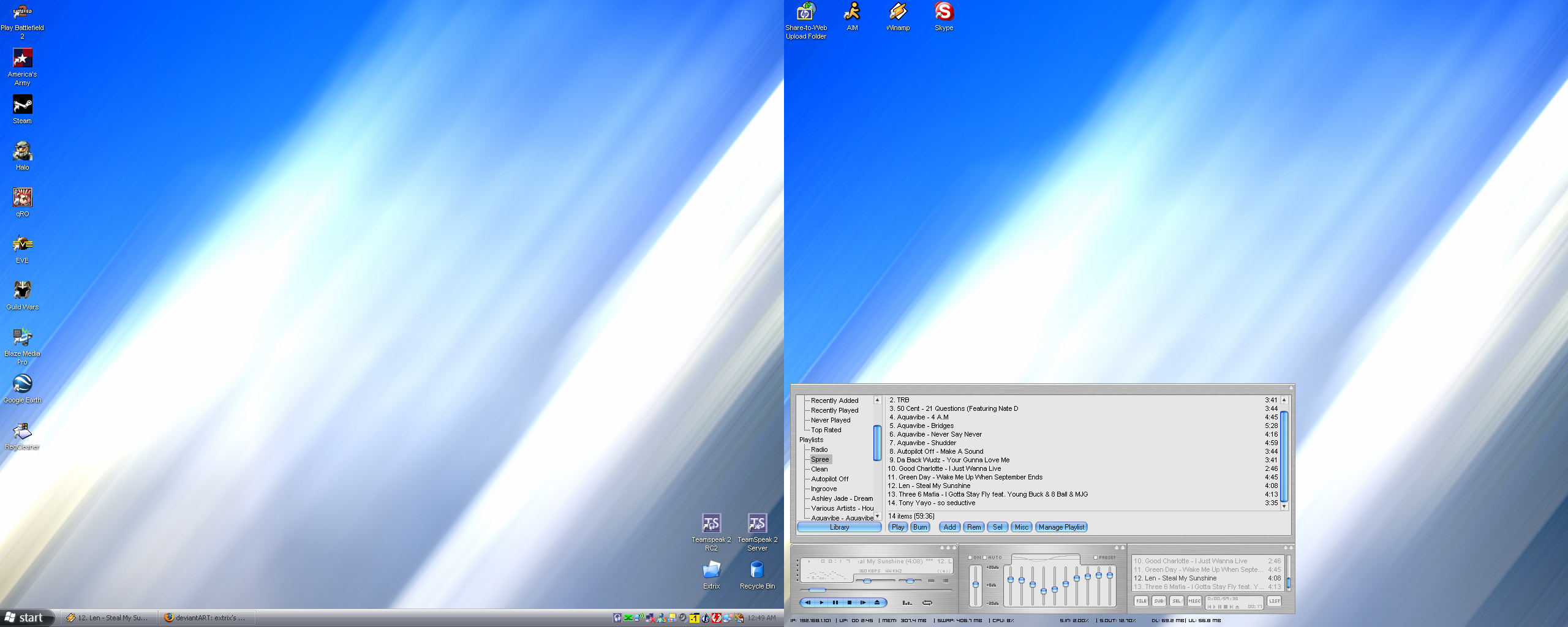Click the Winamp desktop shortcut

pos(898,17)
